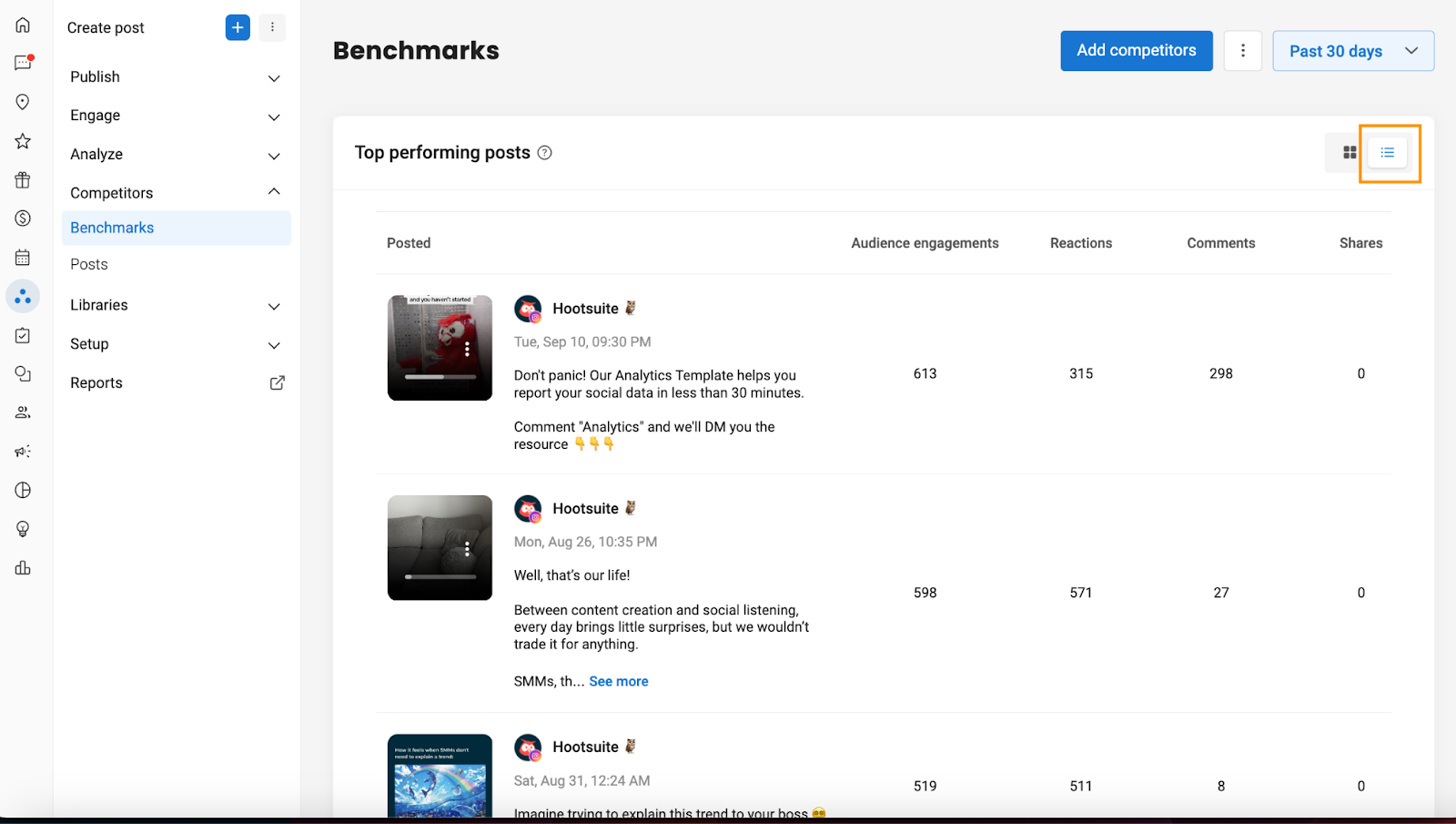Click Hootsuite avatar on the Aug 26 post
The width and height of the screenshot is (1456, 824).
tap(528, 509)
